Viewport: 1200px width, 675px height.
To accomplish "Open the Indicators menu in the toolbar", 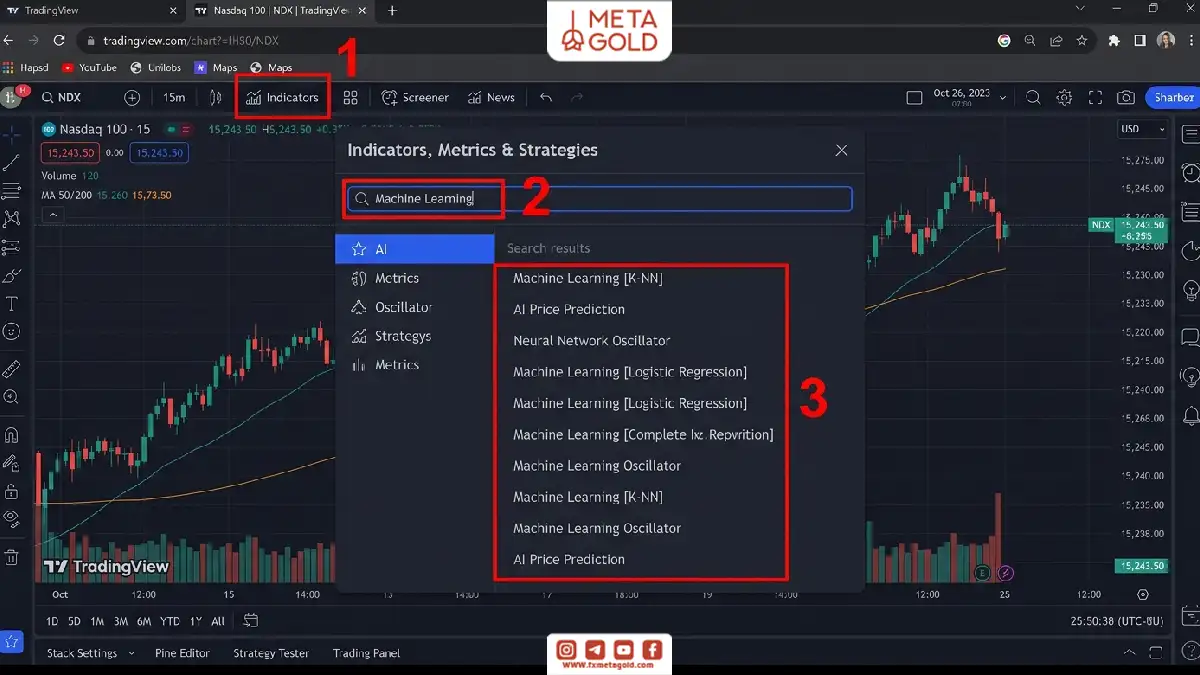I will [282, 97].
